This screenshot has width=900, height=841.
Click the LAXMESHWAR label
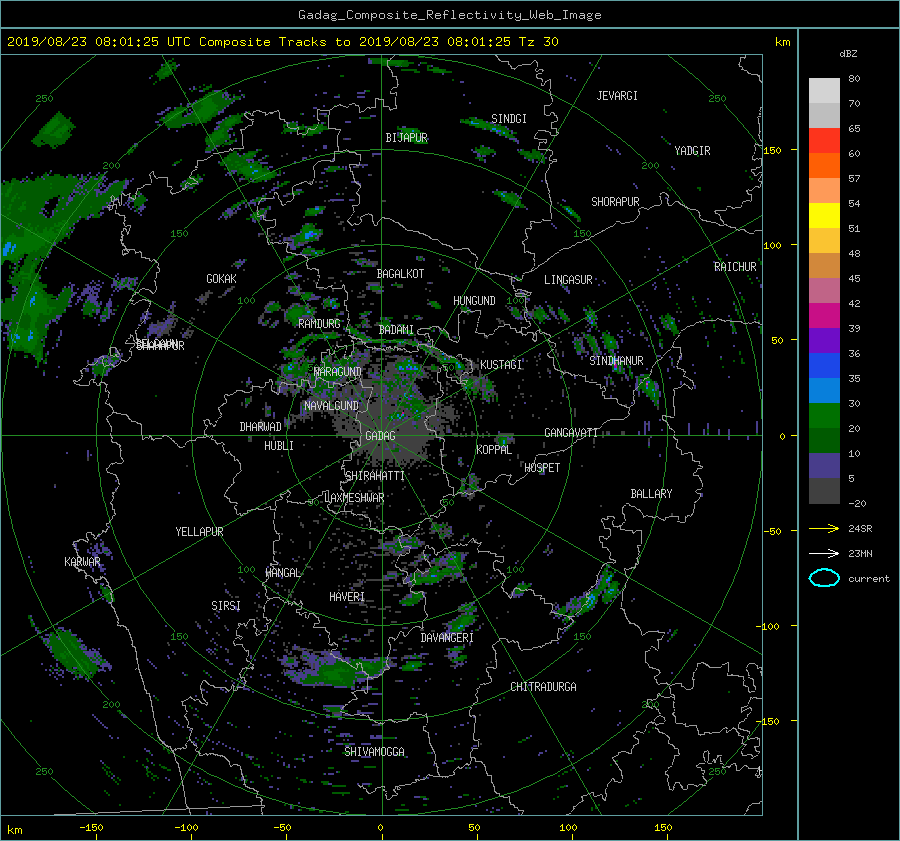pyautogui.click(x=354, y=498)
